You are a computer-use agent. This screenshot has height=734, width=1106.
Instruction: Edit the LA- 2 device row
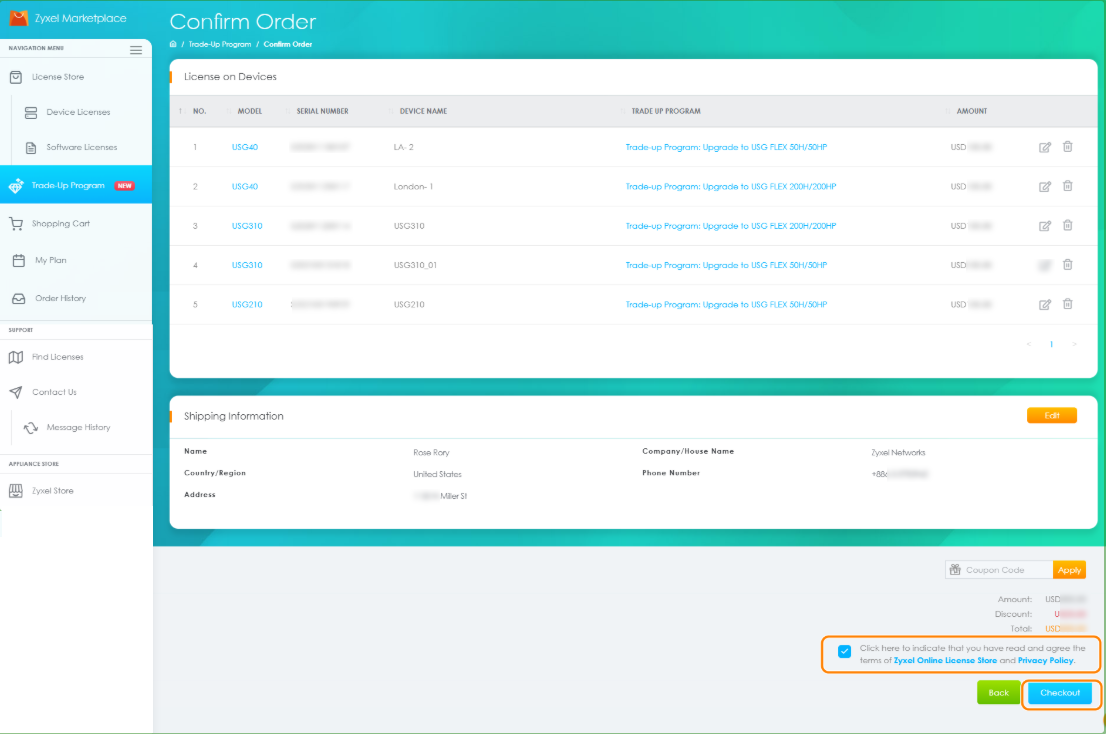point(1045,147)
